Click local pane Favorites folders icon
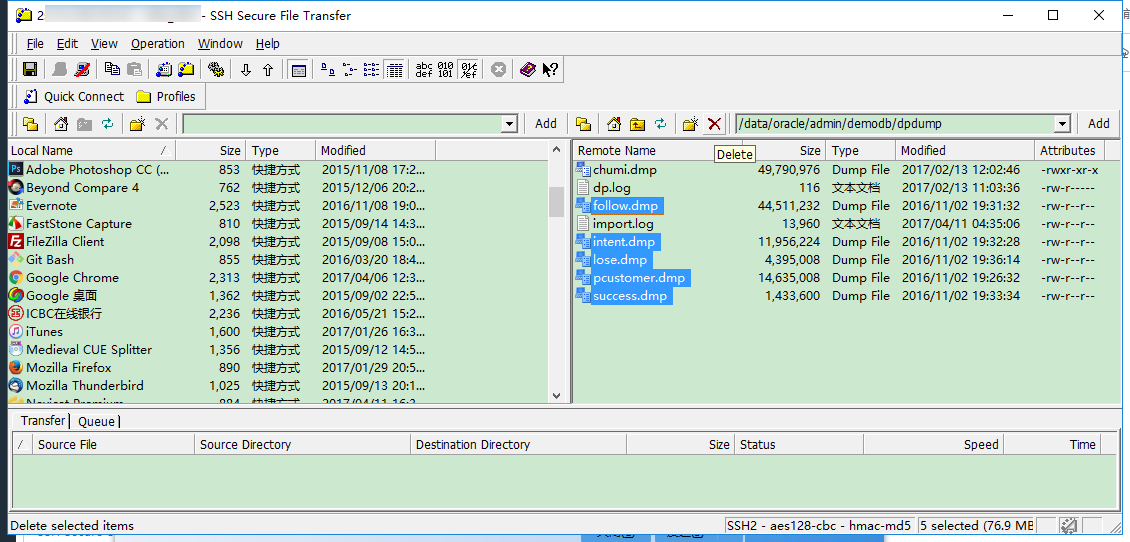The width and height of the screenshot is (1130, 542). pyautogui.click(x=30, y=124)
